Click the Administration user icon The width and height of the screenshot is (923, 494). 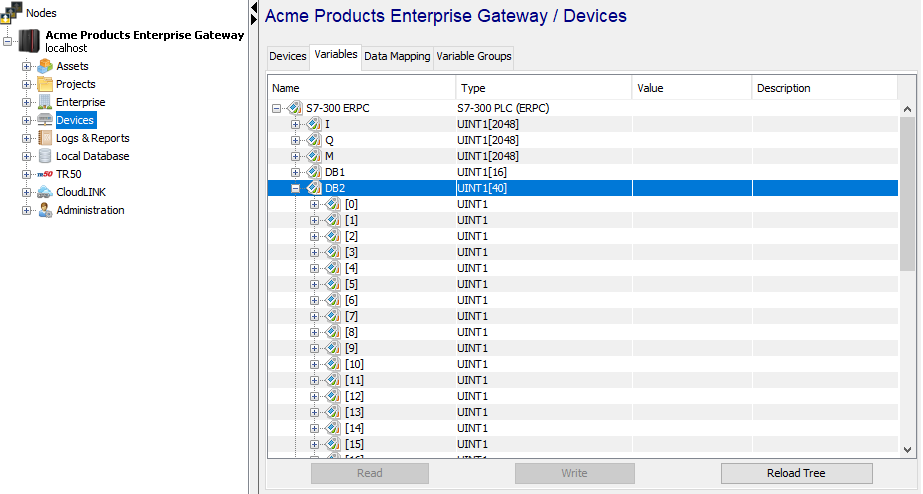(45, 210)
